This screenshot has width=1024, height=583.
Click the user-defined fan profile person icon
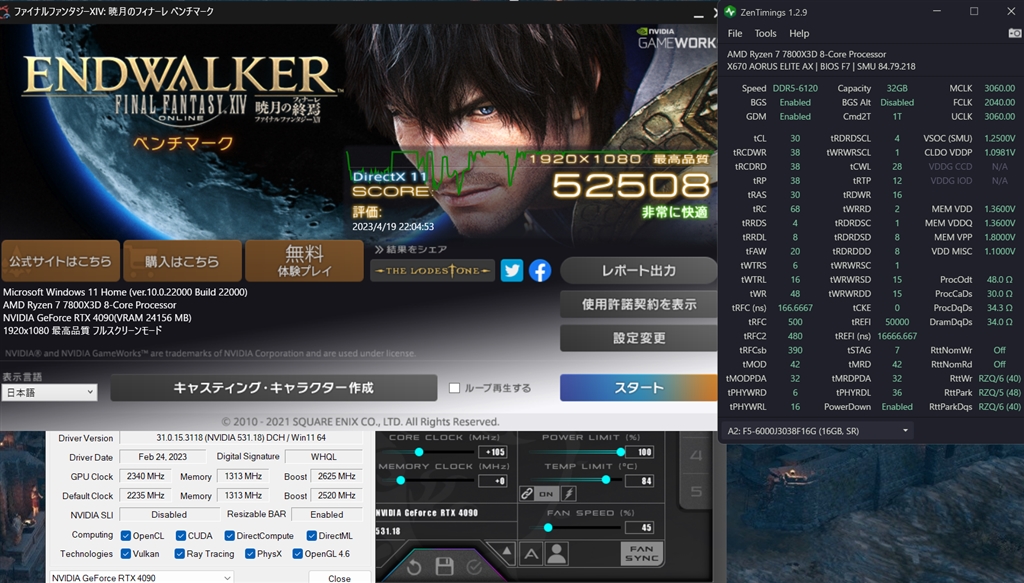557,555
